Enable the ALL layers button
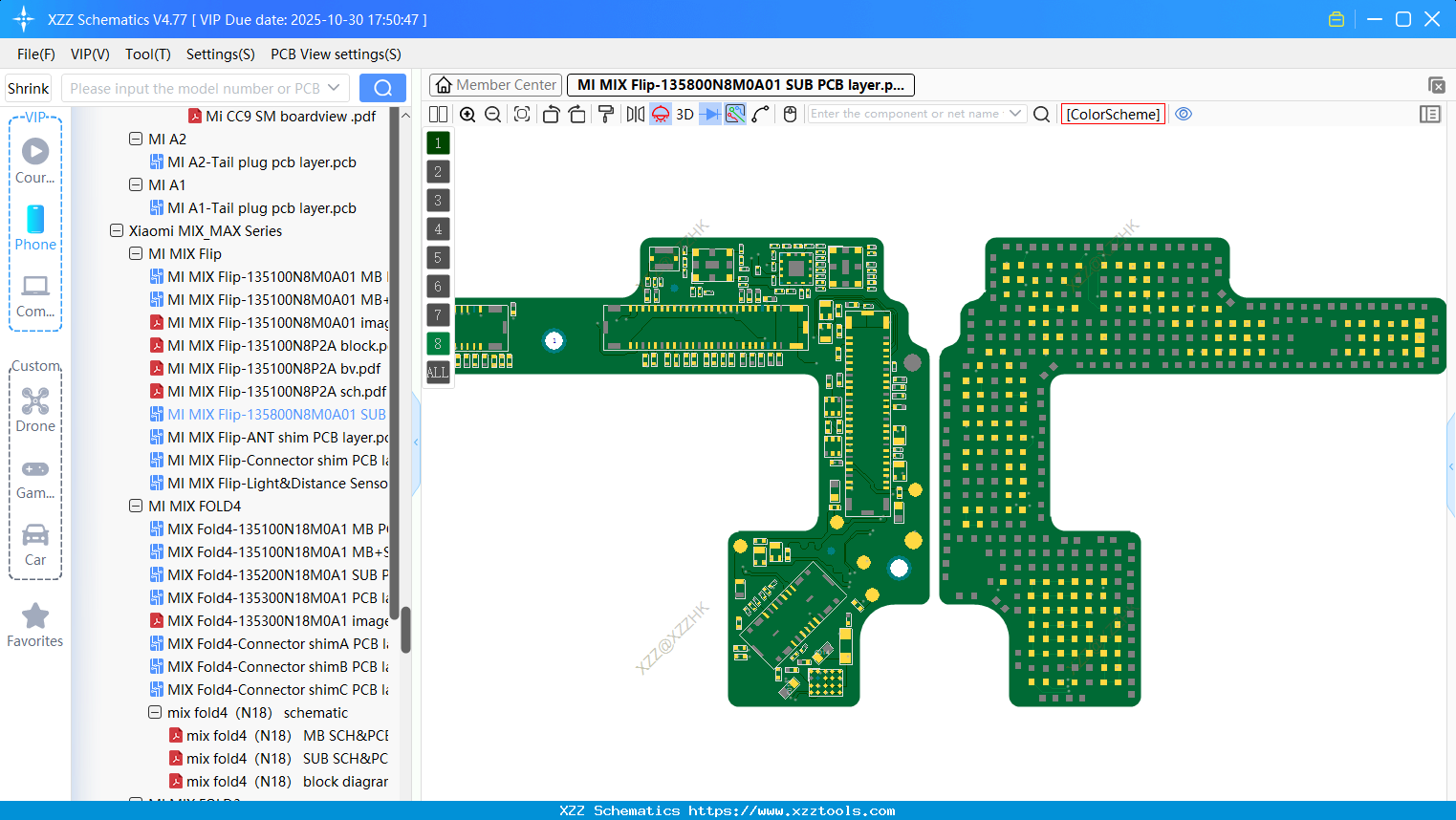1456x820 pixels. coord(437,373)
